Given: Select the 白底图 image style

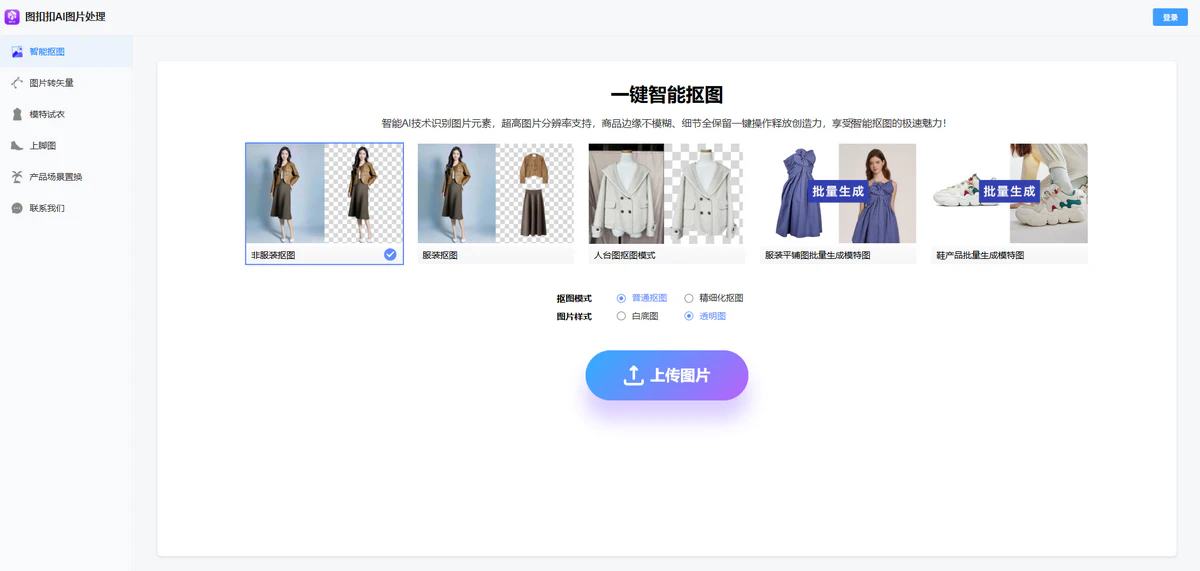Looking at the screenshot, I should (x=621, y=316).
